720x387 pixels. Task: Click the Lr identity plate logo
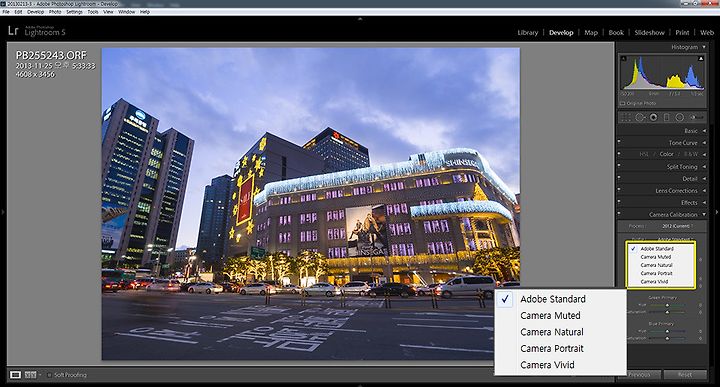[13, 31]
